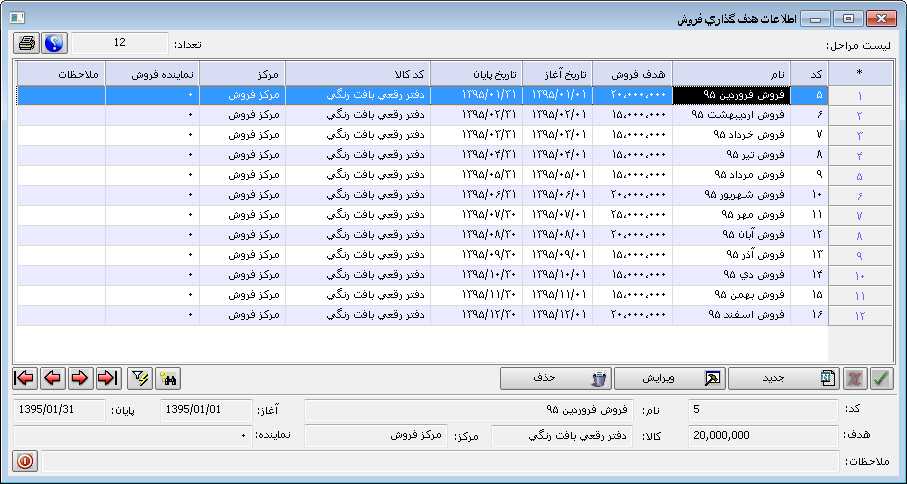Click the هدف field showing 20,000,000
The image size is (907, 484).
(763, 435)
